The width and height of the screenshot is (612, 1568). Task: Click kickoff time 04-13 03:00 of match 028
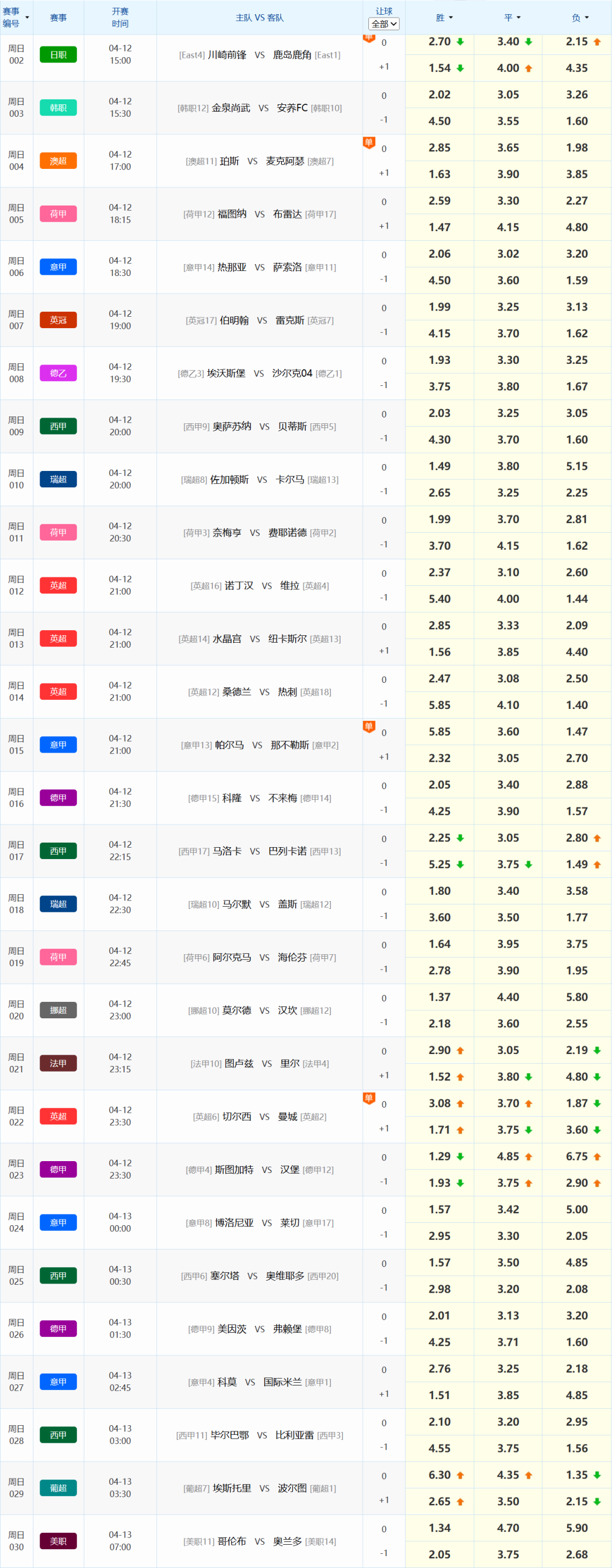coord(120,1434)
